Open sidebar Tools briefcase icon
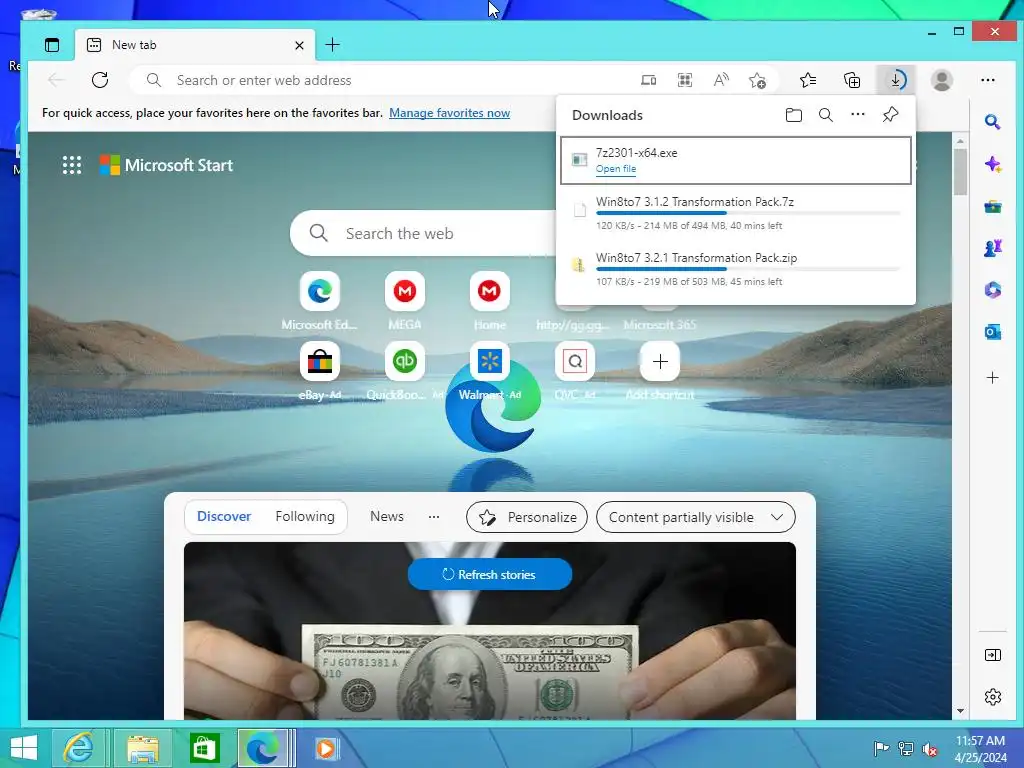1024x768 pixels. pyautogui.click(x=993, y=207)
